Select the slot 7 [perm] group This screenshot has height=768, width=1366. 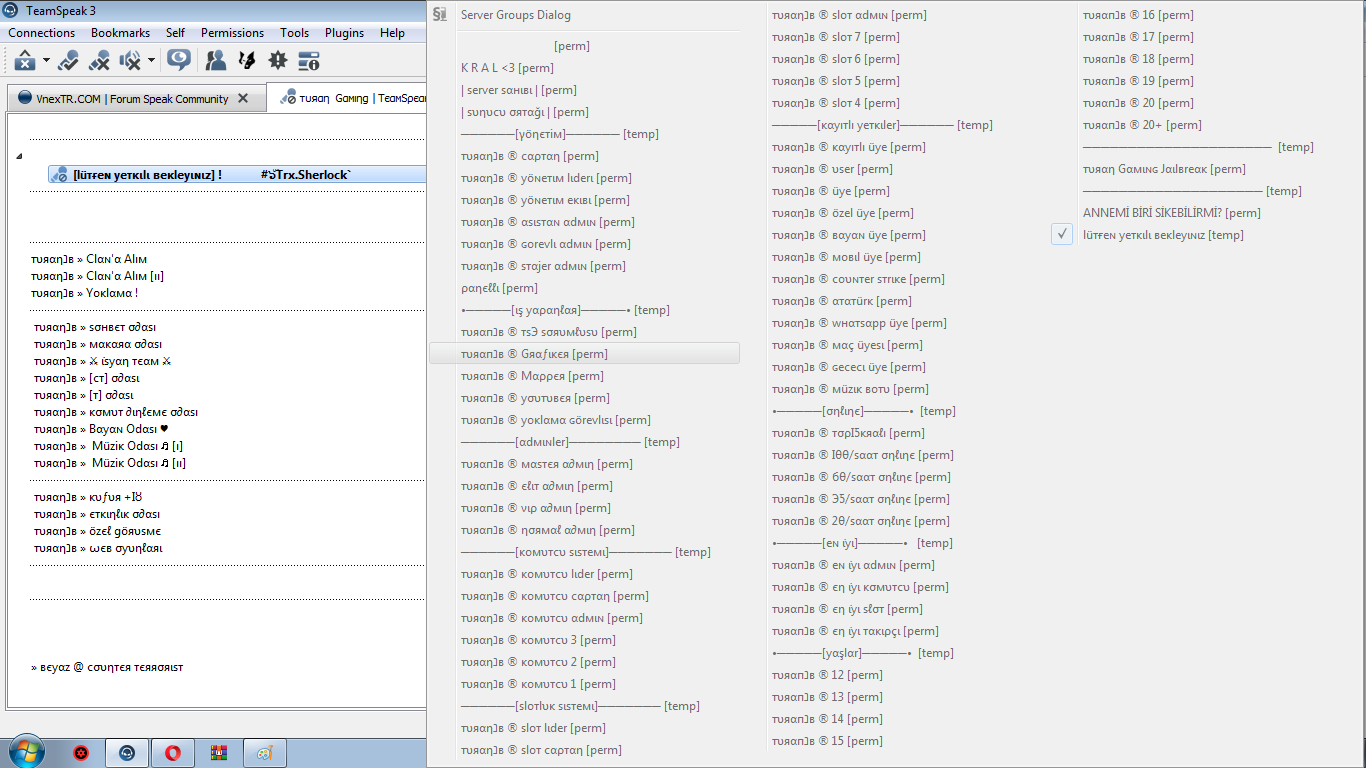(x=836, y=37)
